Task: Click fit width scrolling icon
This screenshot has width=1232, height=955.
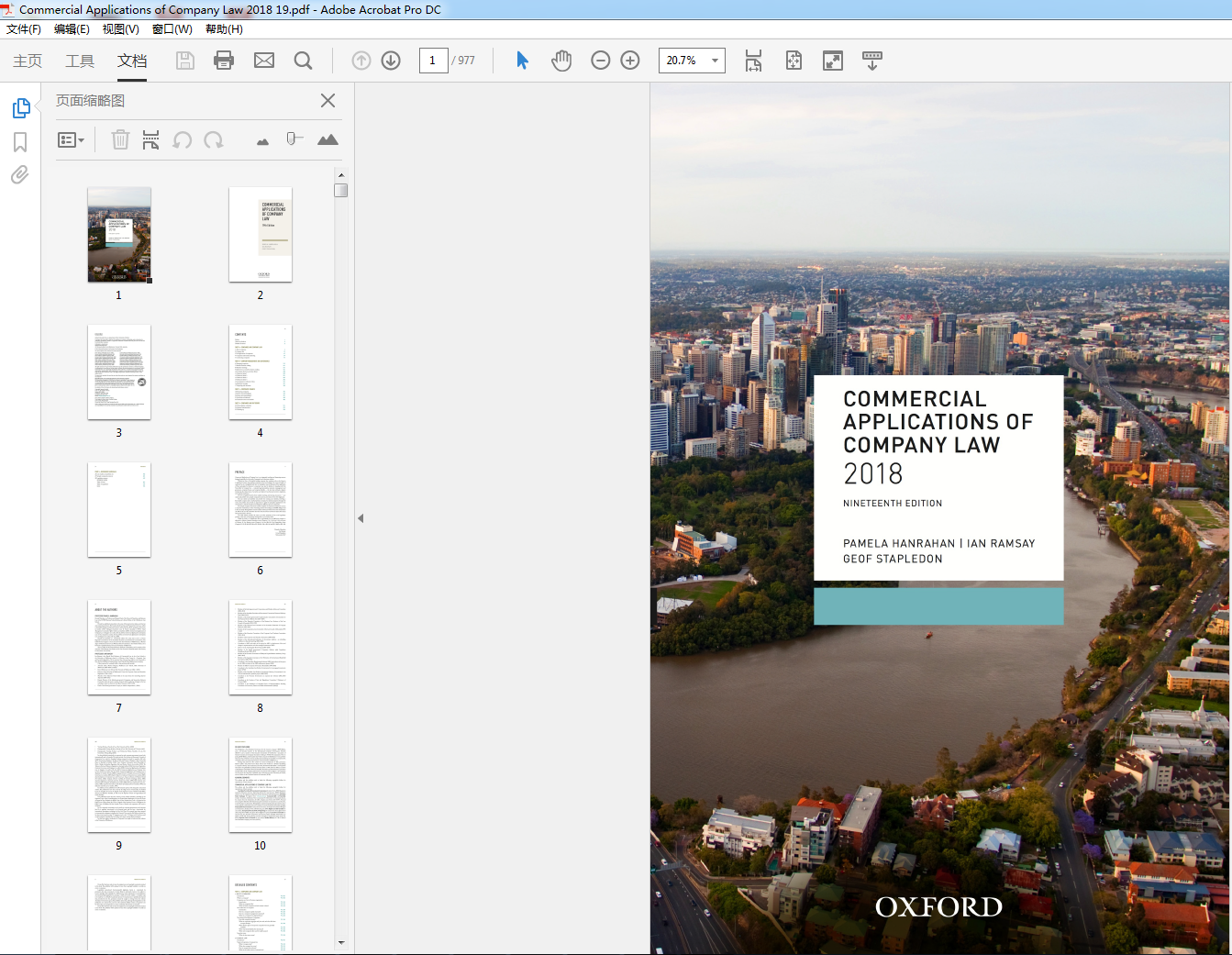Action: click(x=753, y=61)
